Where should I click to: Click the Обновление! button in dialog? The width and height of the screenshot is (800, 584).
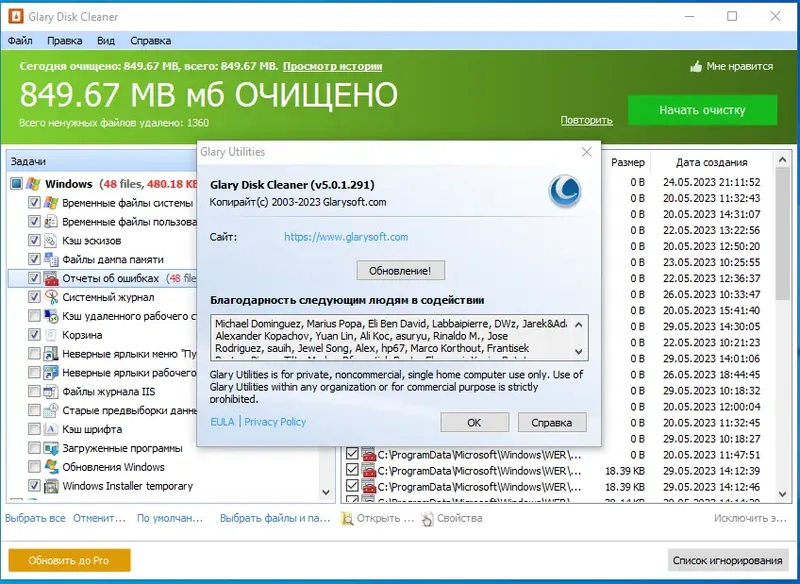coord(401,270)
